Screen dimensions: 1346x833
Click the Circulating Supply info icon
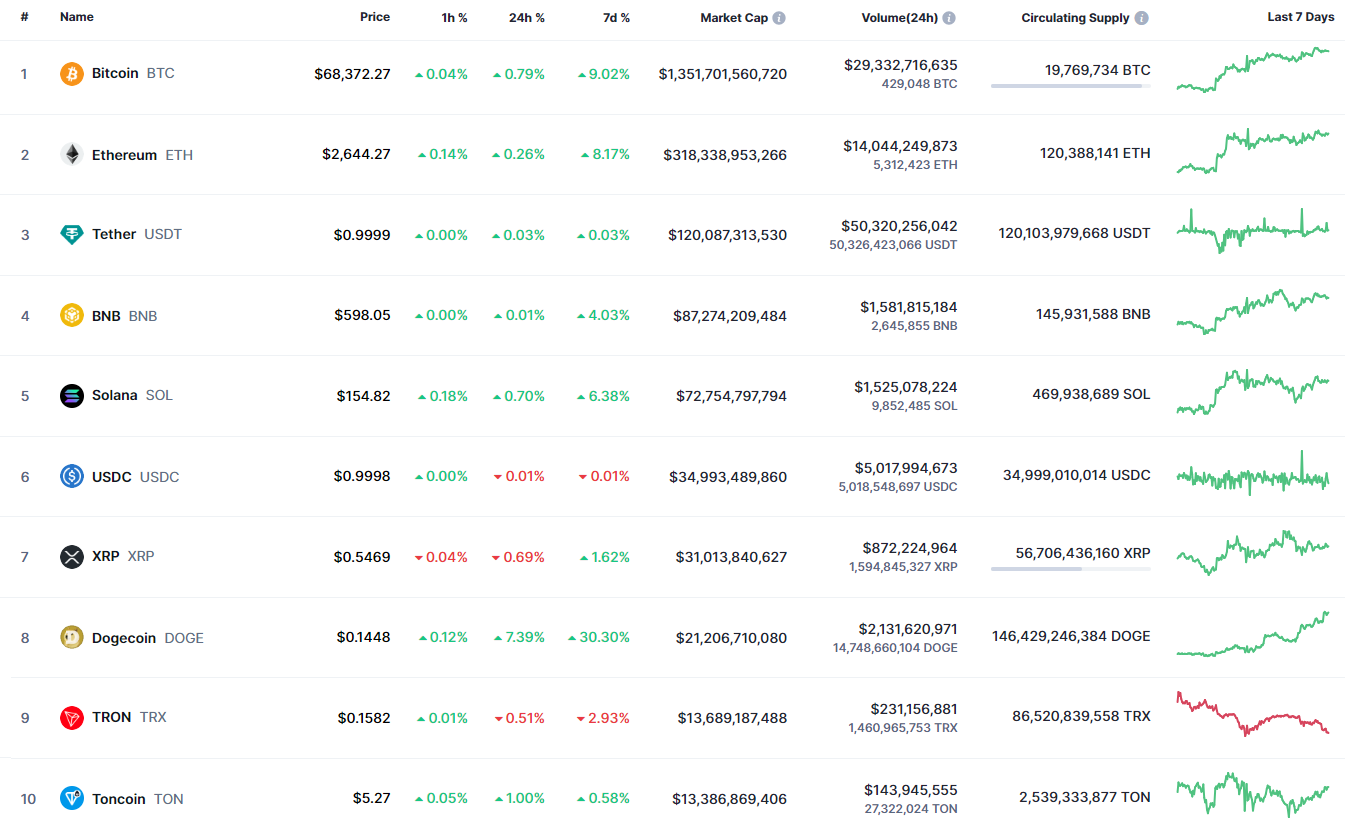[1142, 18]
